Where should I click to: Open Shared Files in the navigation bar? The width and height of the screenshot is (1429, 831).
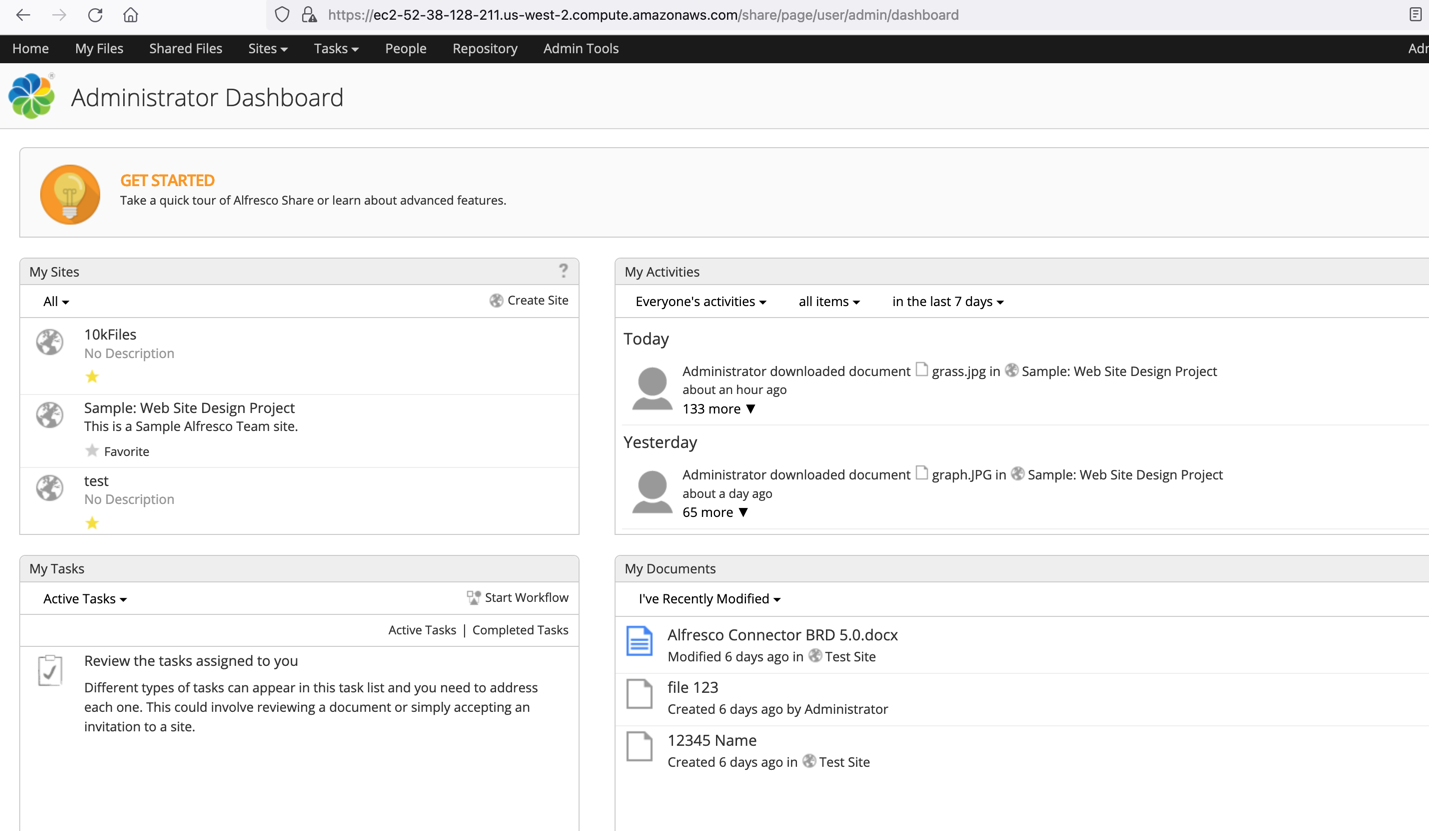186,48
